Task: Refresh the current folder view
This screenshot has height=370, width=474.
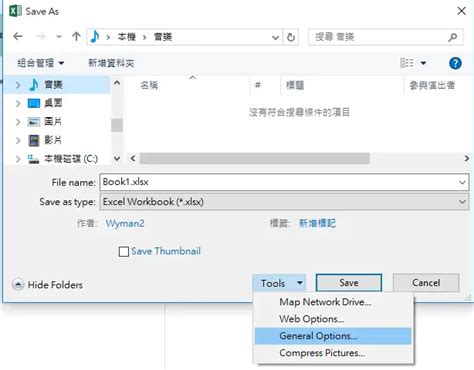Action: click(x=291, y=37)
